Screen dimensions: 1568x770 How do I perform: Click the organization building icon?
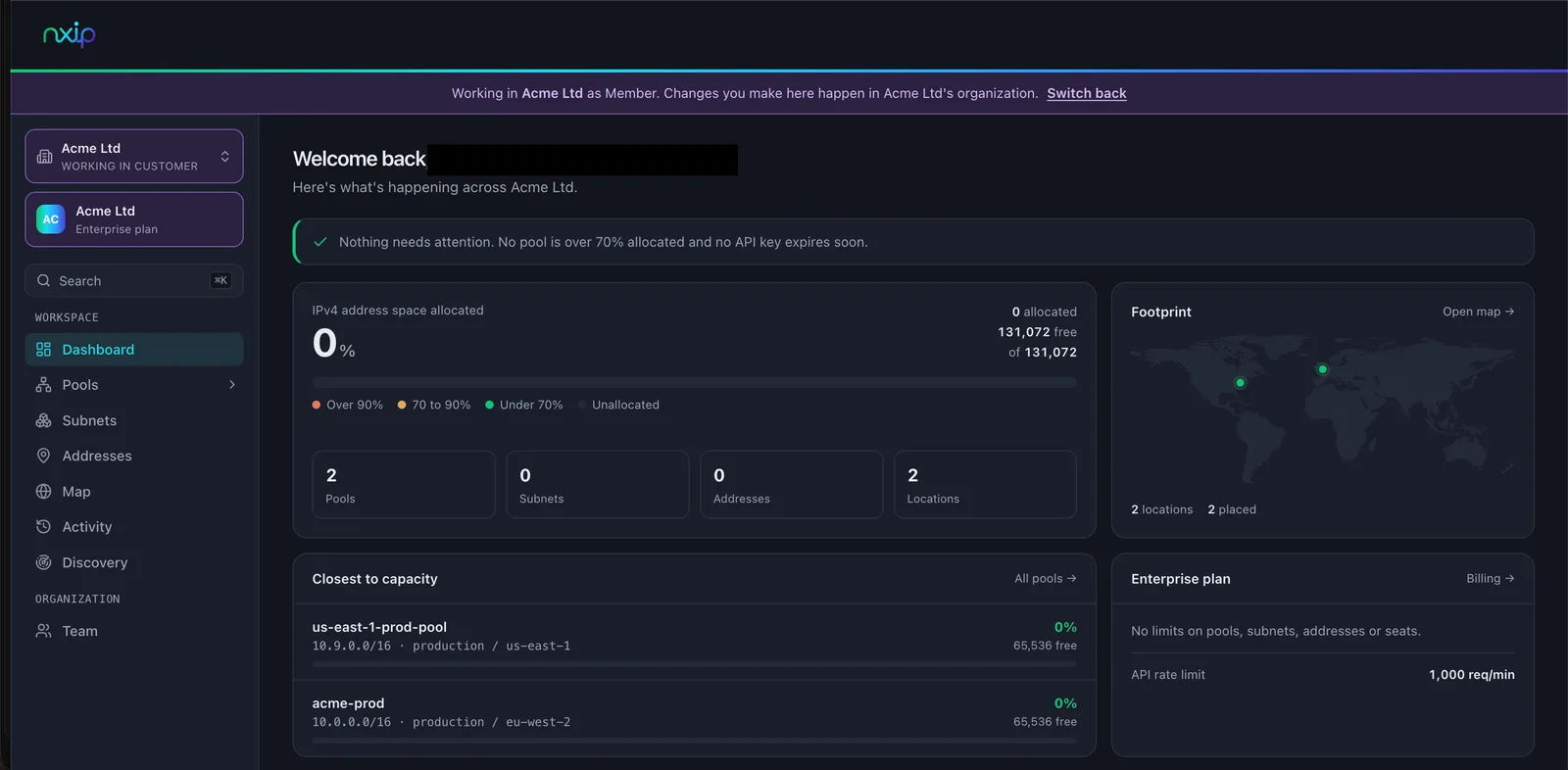44,157
